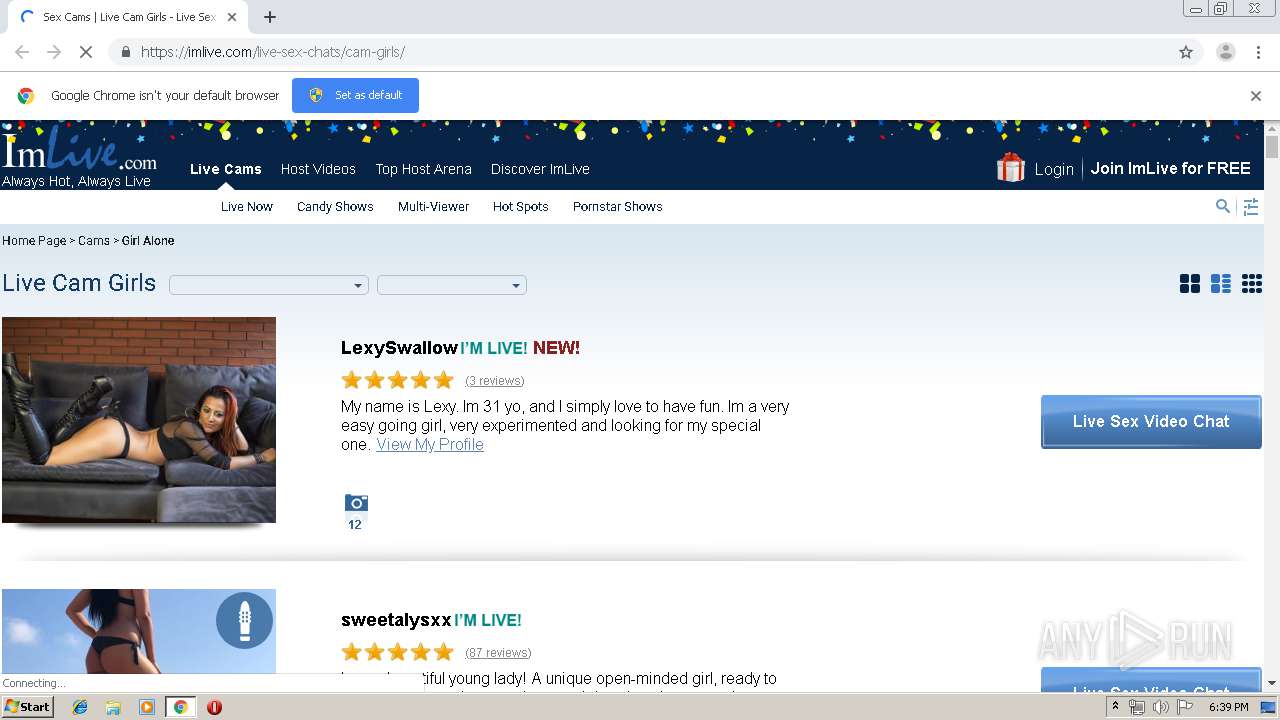
Task: Click the Login link
Action: [x=1054, y=169]
